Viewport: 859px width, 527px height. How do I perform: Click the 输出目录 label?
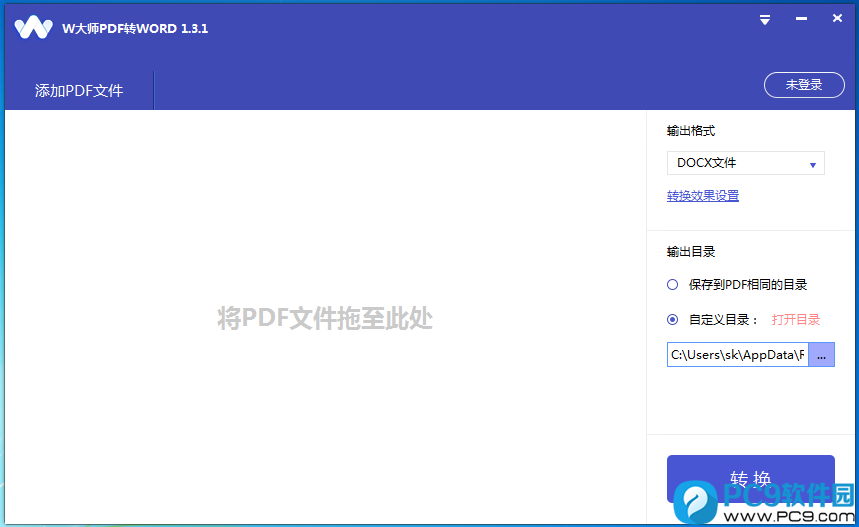pos(691,252)
